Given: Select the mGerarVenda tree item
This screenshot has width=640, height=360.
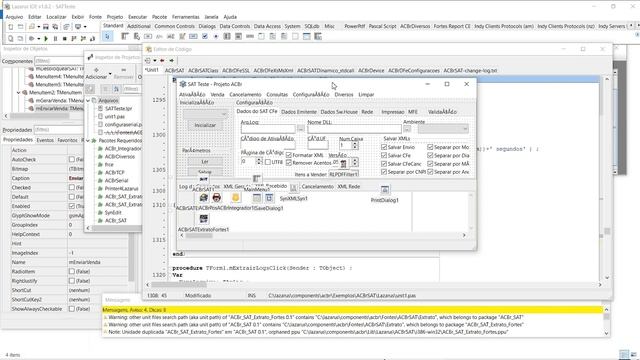Looking at the screenshot, I should [60, 100].
